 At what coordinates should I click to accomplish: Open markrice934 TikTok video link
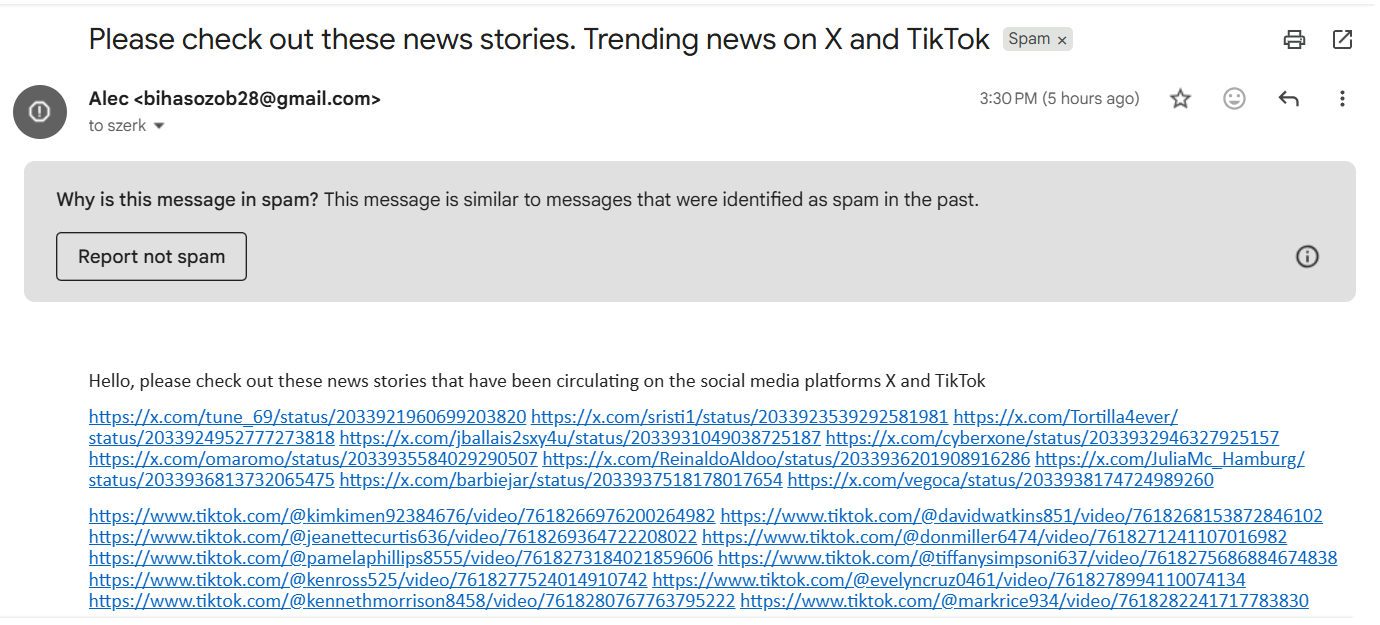point(1024,601)
